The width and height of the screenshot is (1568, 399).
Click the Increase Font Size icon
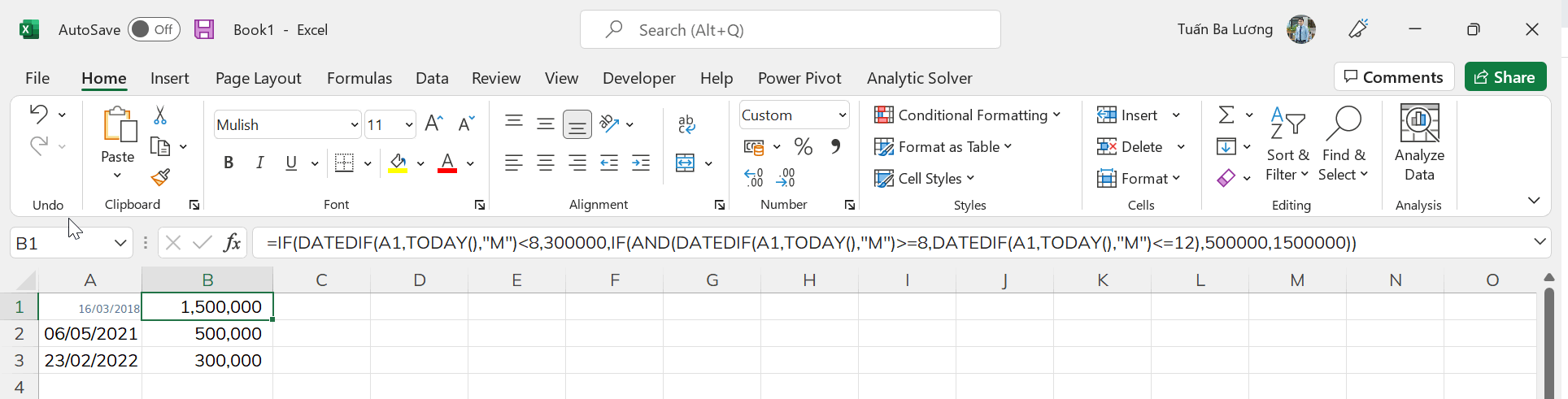[433, 124]
